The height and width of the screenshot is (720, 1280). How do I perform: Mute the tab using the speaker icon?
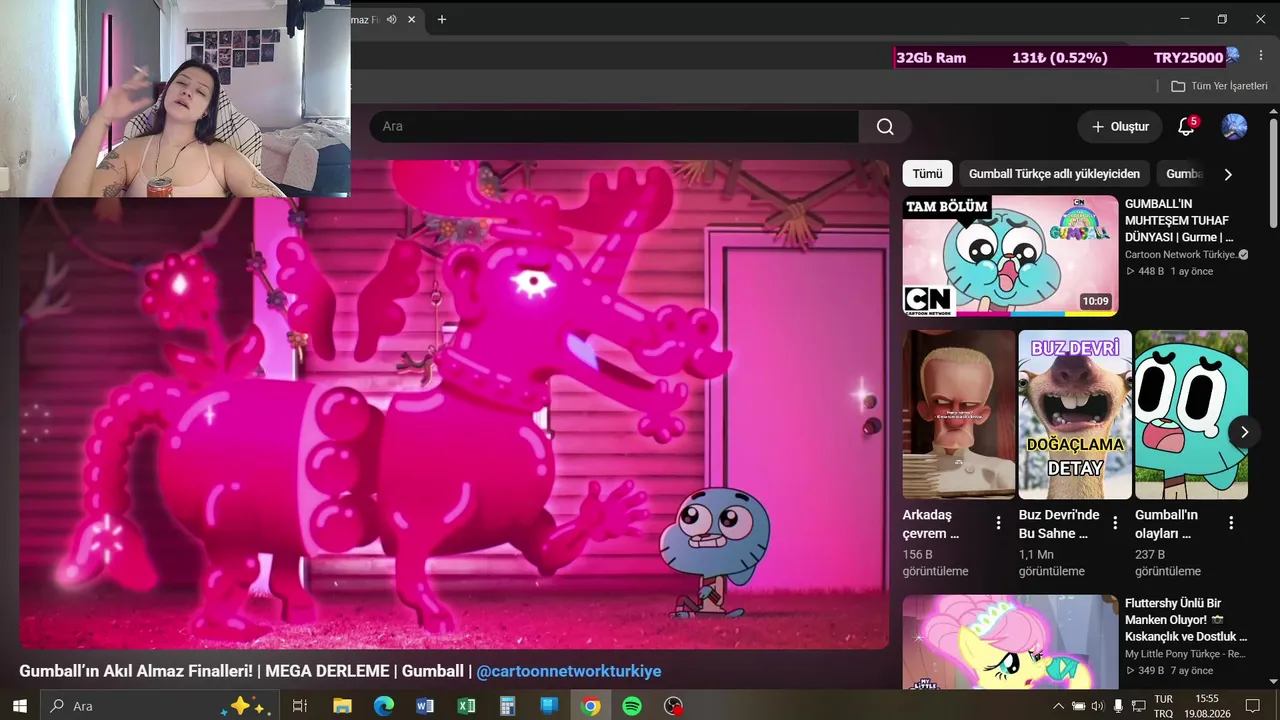391,19
